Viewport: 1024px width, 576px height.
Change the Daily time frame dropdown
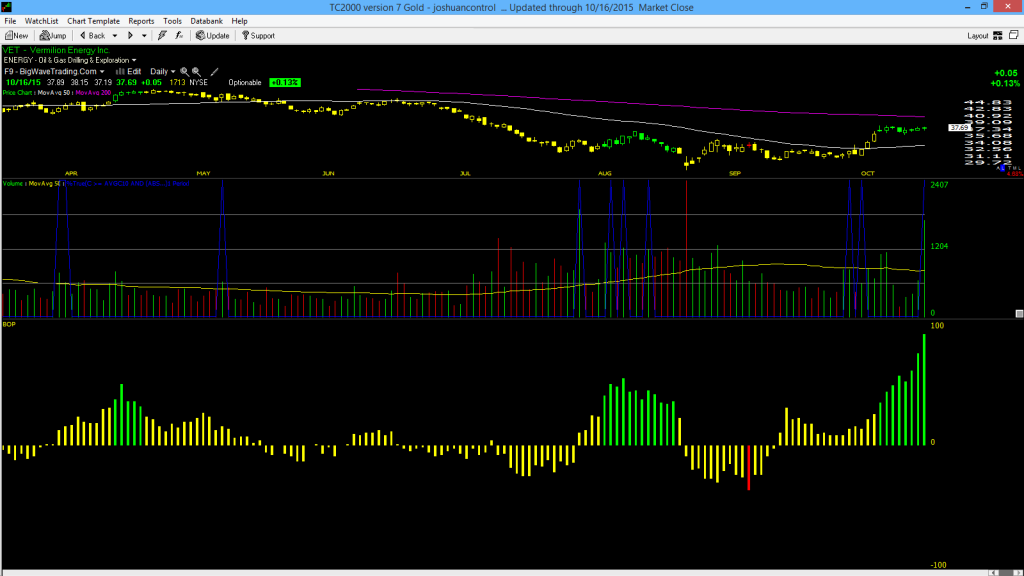click(x=163, y=71)
